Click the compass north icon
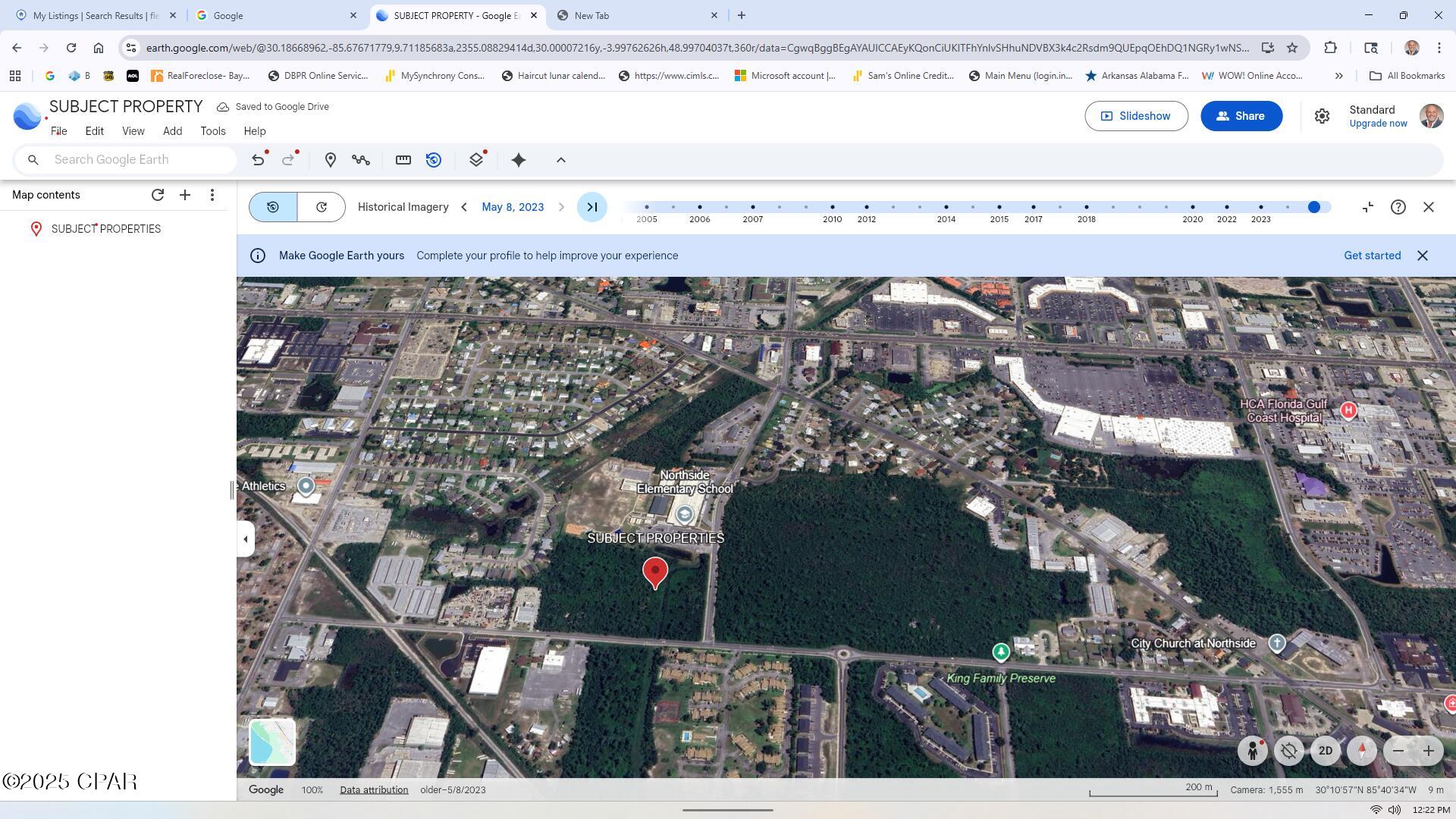The image size is (1456, 819). pyautogui.click(x=1362, y=751)
